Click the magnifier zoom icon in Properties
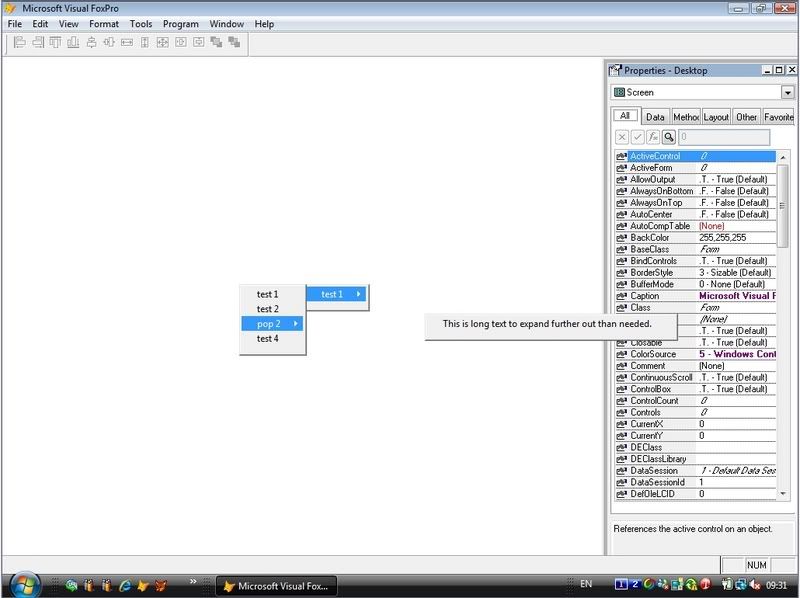800x598 pixels. point(668,137)
